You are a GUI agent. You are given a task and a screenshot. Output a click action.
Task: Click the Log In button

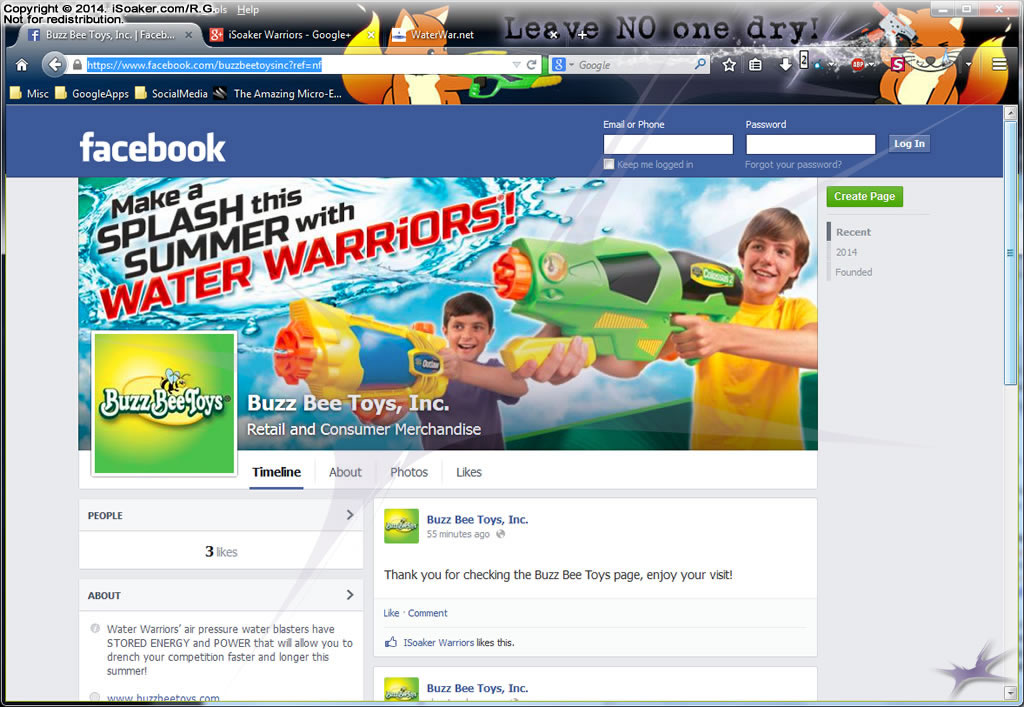click(x=909, y=144)
